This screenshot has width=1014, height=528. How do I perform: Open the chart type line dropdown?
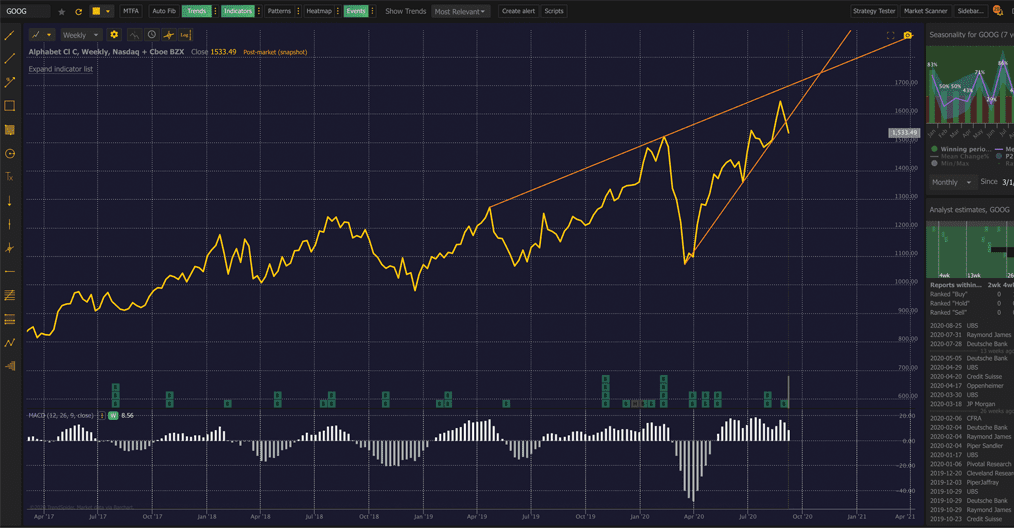pyautogui.click(x=42, y=35)
